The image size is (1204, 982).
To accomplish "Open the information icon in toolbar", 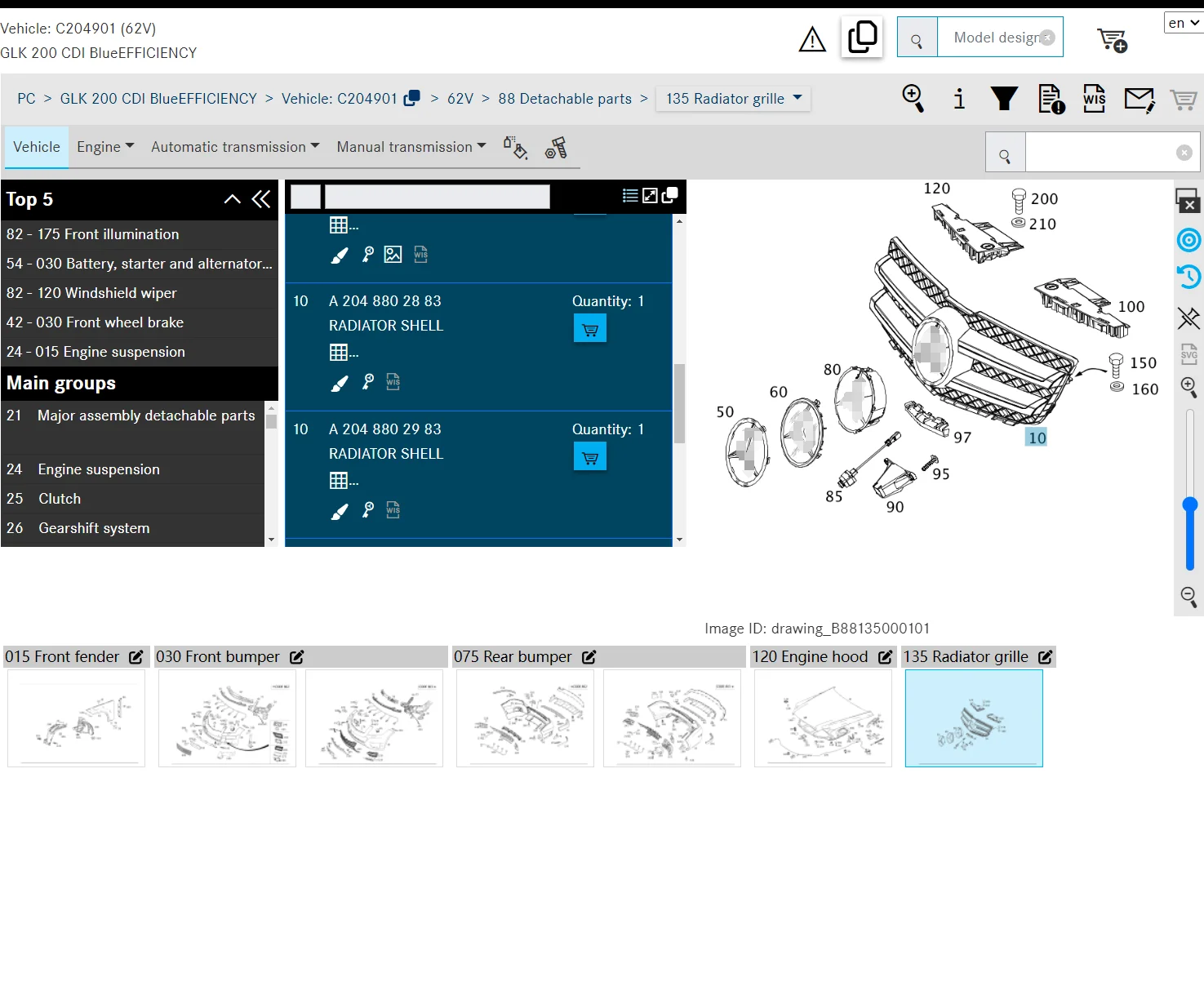I will click(959, 99).
